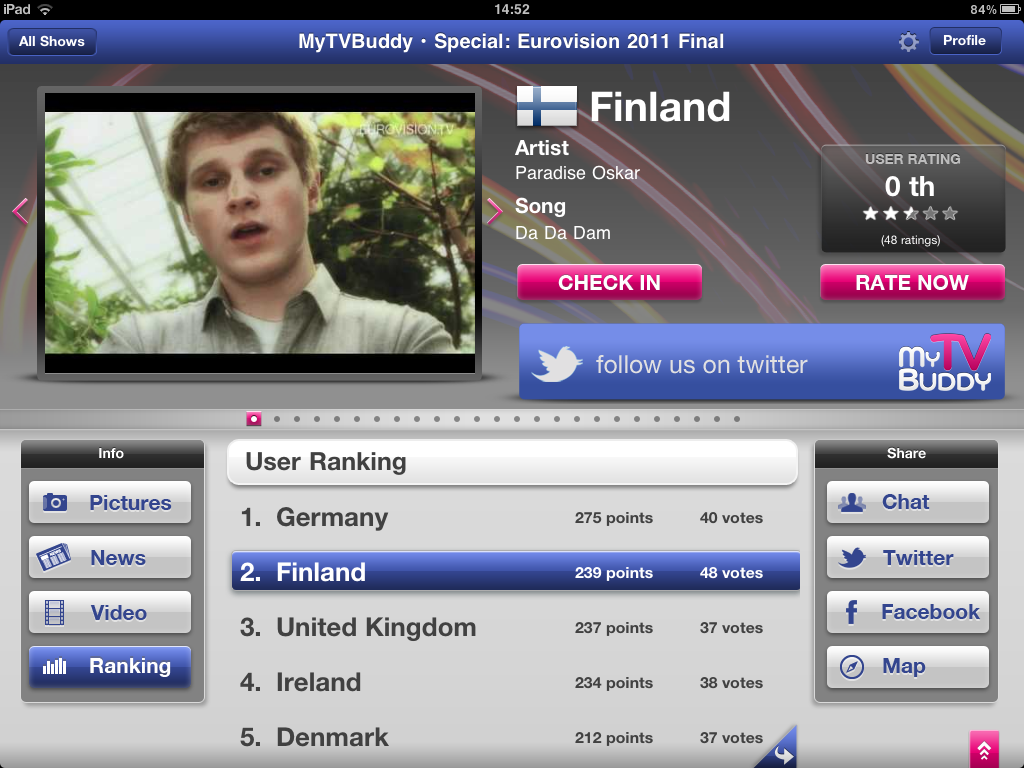This screenshot has height=768, width=1024.
Task: Open the Map compass icon
Action: click(x=852, y=667)
